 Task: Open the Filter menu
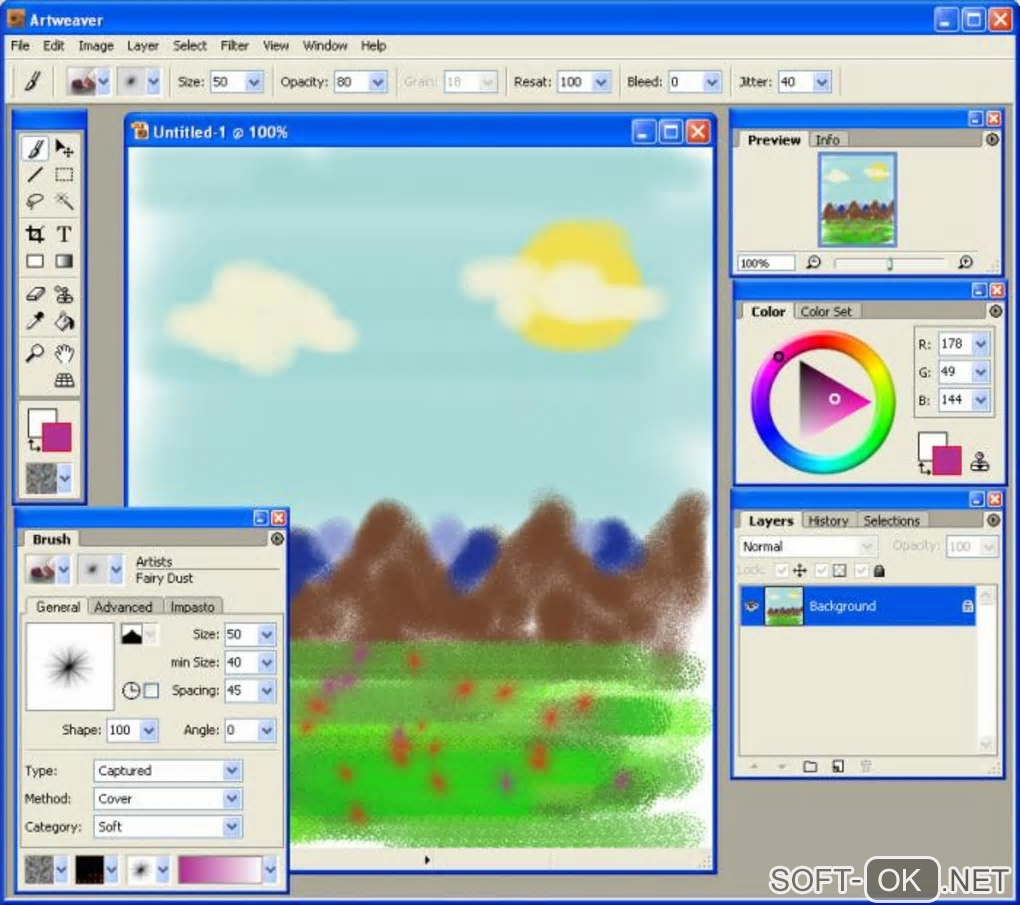click(x=234, y=46)
